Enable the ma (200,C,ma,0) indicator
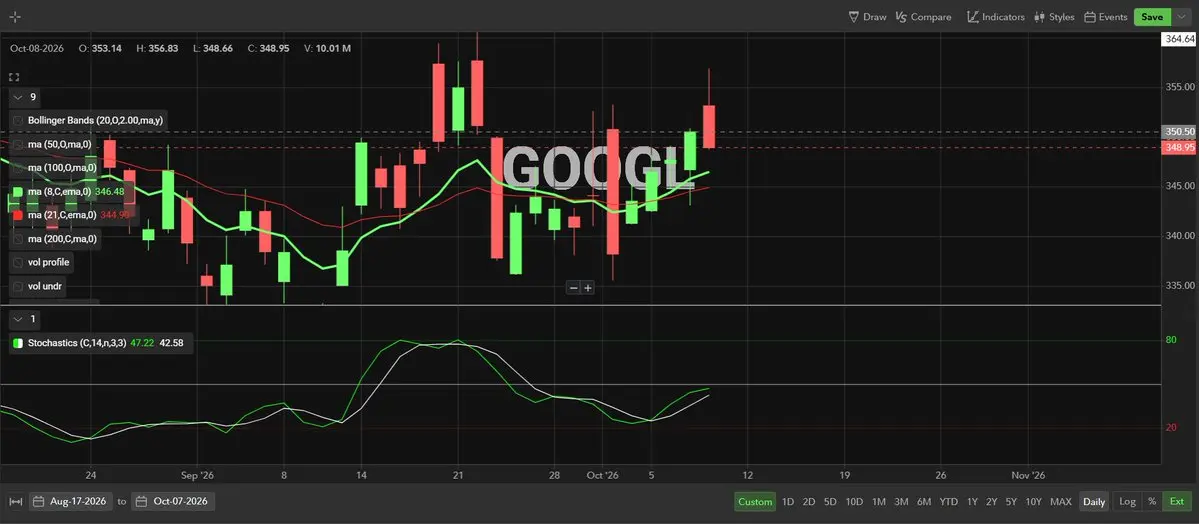 tap(18, 239)
